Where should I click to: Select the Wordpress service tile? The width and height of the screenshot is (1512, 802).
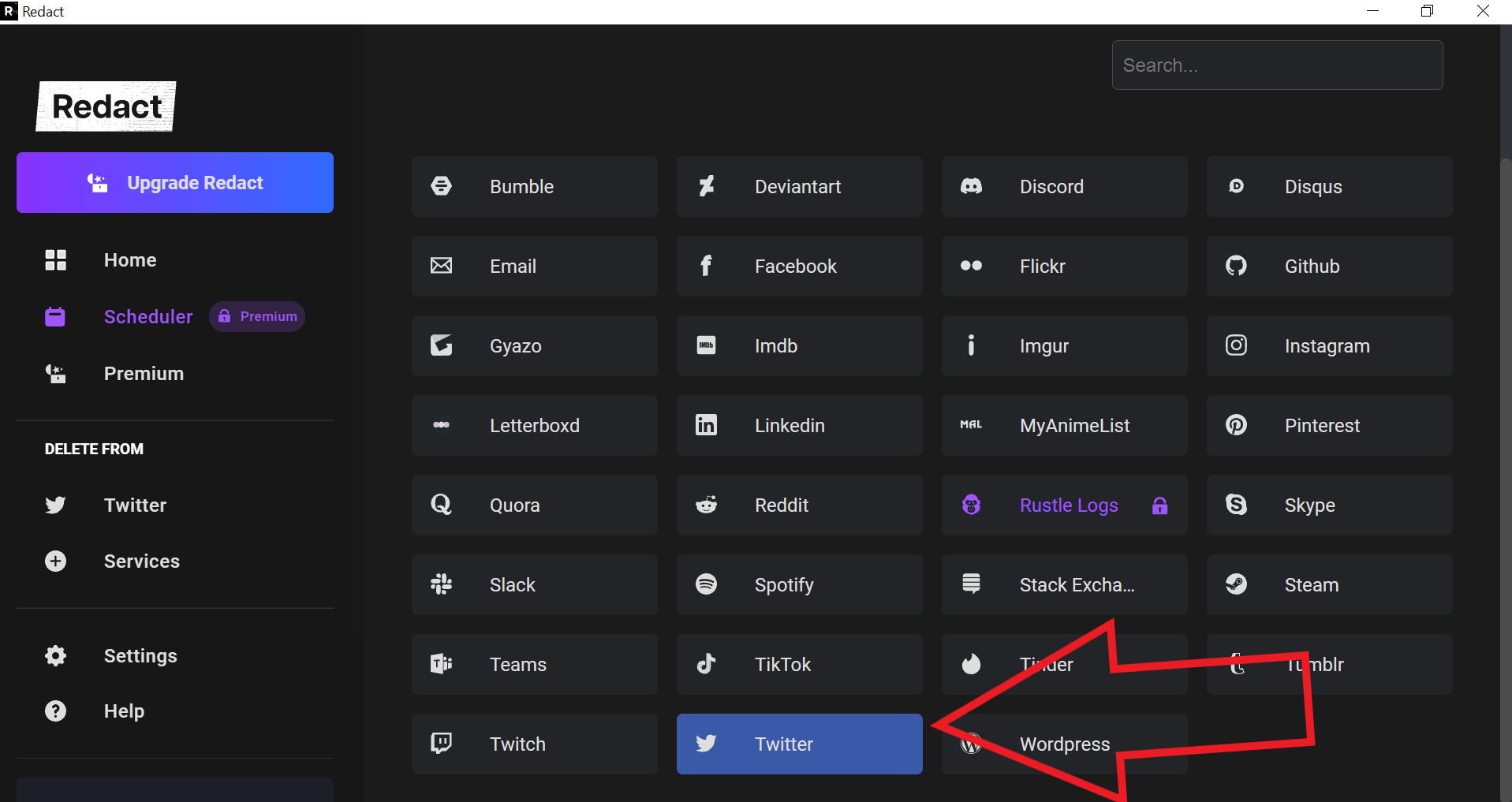(x=1065, y=744)
